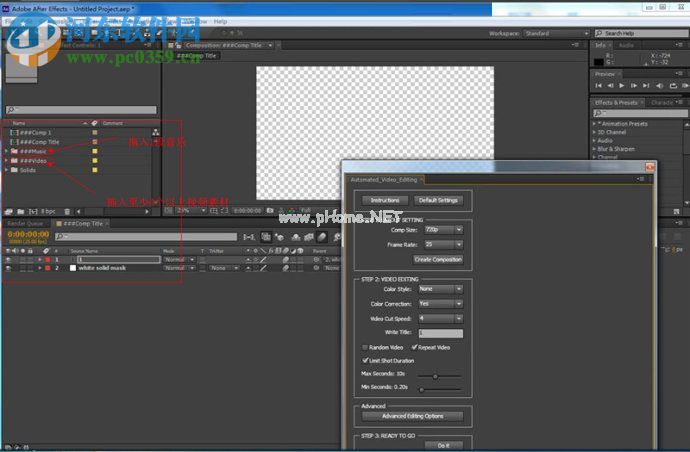The width and height of the screenshot is (690, 452).
Task: Click the ###Music folder yellow label swatch
Action: [95, 151]
